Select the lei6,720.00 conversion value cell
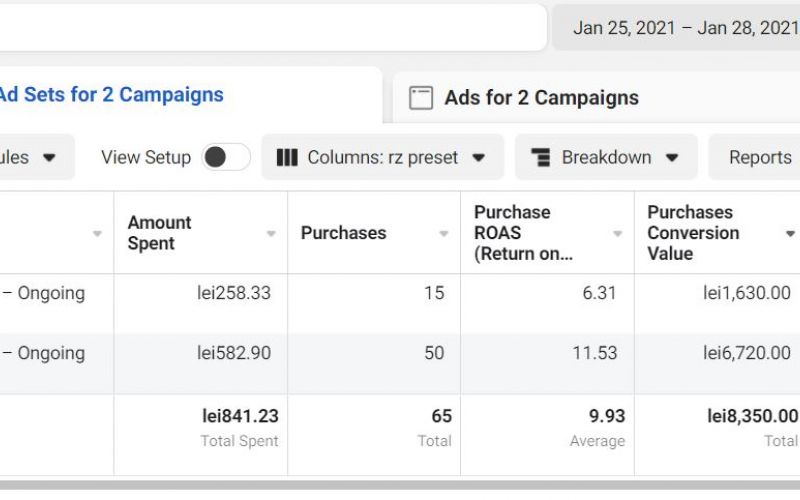 tap(750, 354)
